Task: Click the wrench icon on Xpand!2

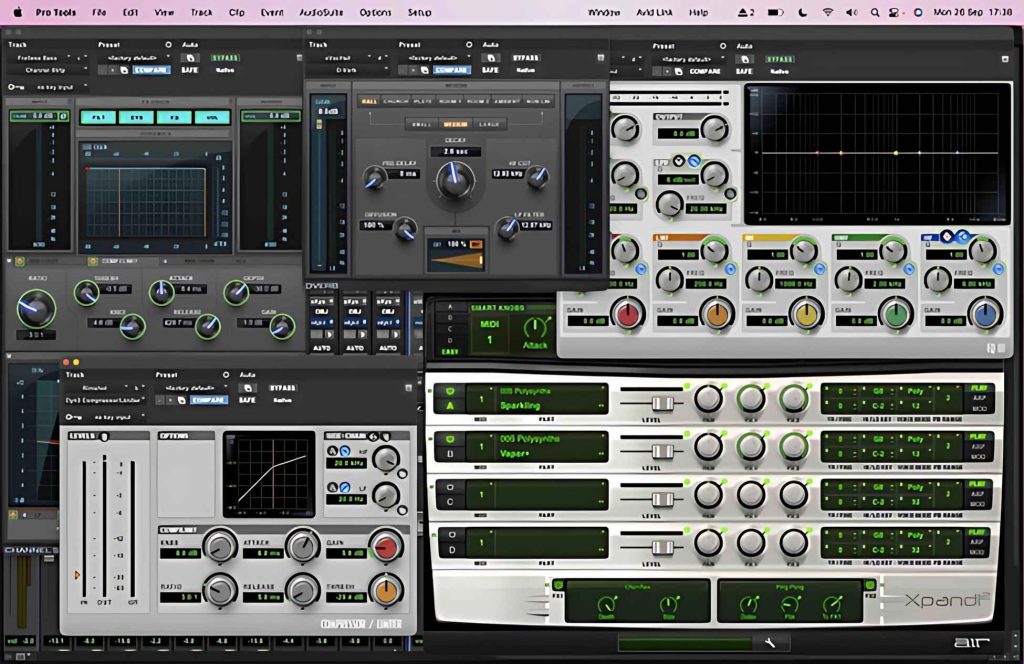Action: (x=771, y=643)
